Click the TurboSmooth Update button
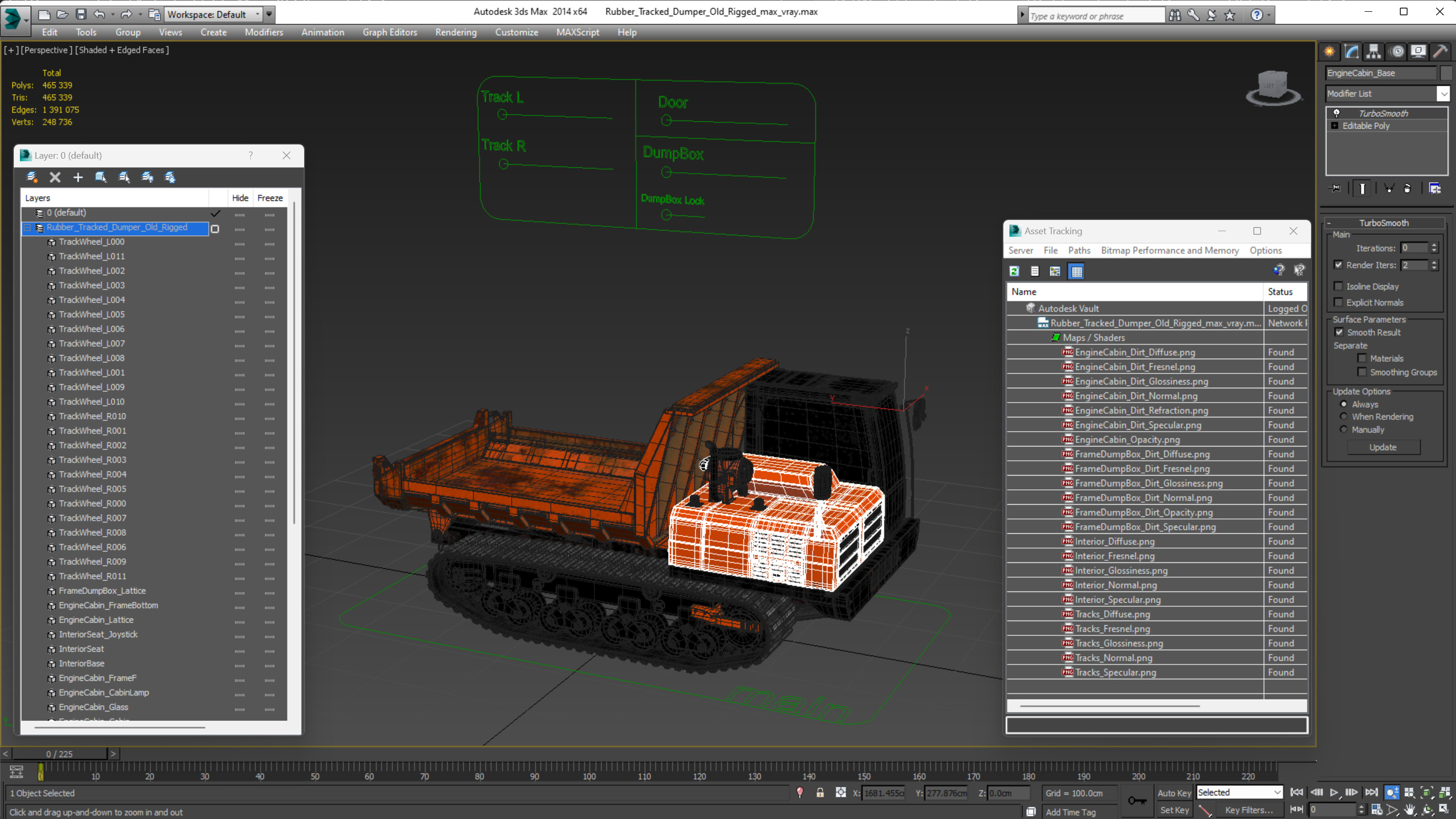Screen dimensions: 1456x819 1383,447
